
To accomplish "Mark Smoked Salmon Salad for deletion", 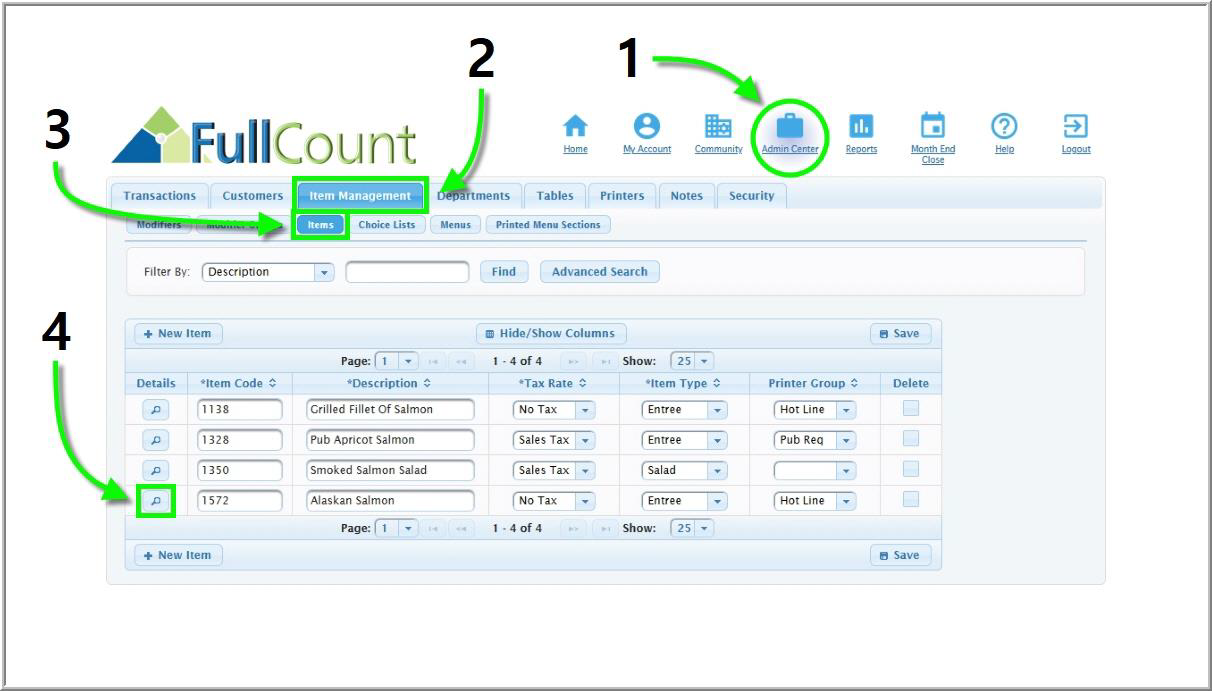I will [910, 469].
